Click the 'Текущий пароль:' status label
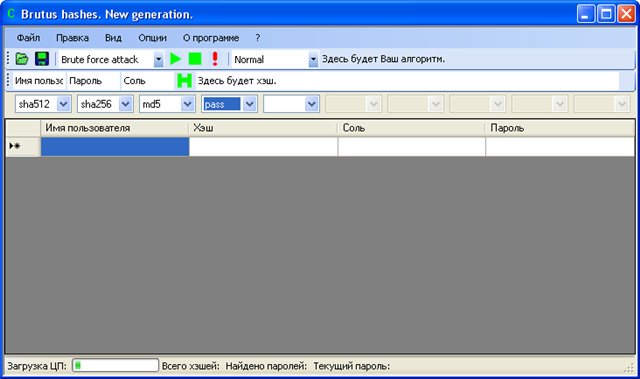This screenshot has height=379, width=640. tap(351, 366)
